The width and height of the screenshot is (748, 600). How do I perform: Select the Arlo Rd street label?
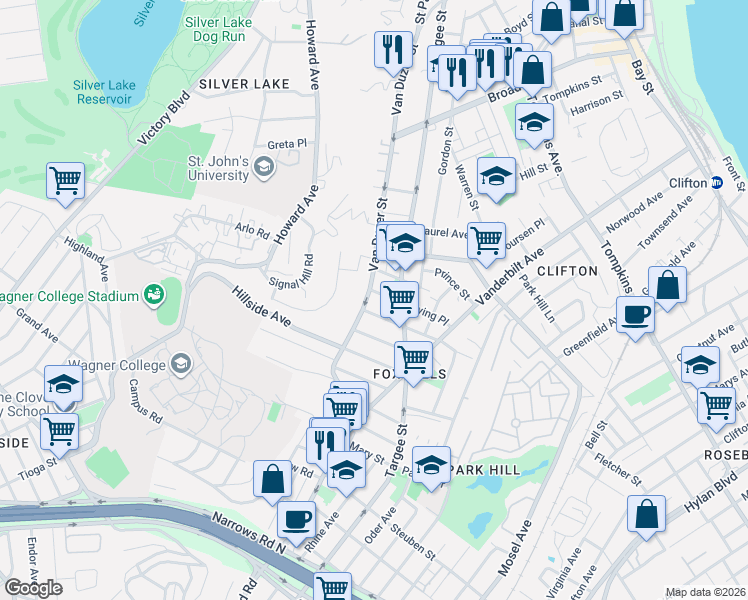[252, 230]
